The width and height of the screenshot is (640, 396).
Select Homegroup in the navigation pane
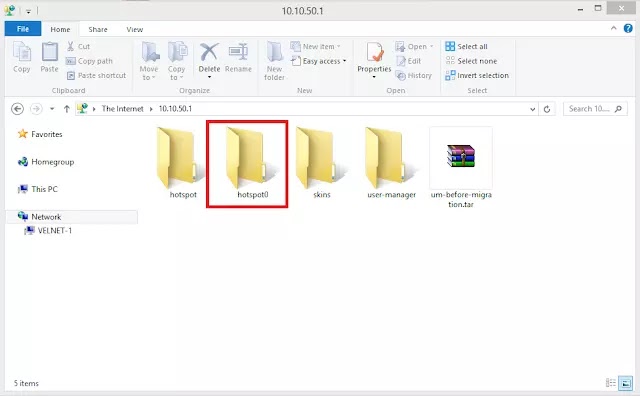[x=46, y=162]
